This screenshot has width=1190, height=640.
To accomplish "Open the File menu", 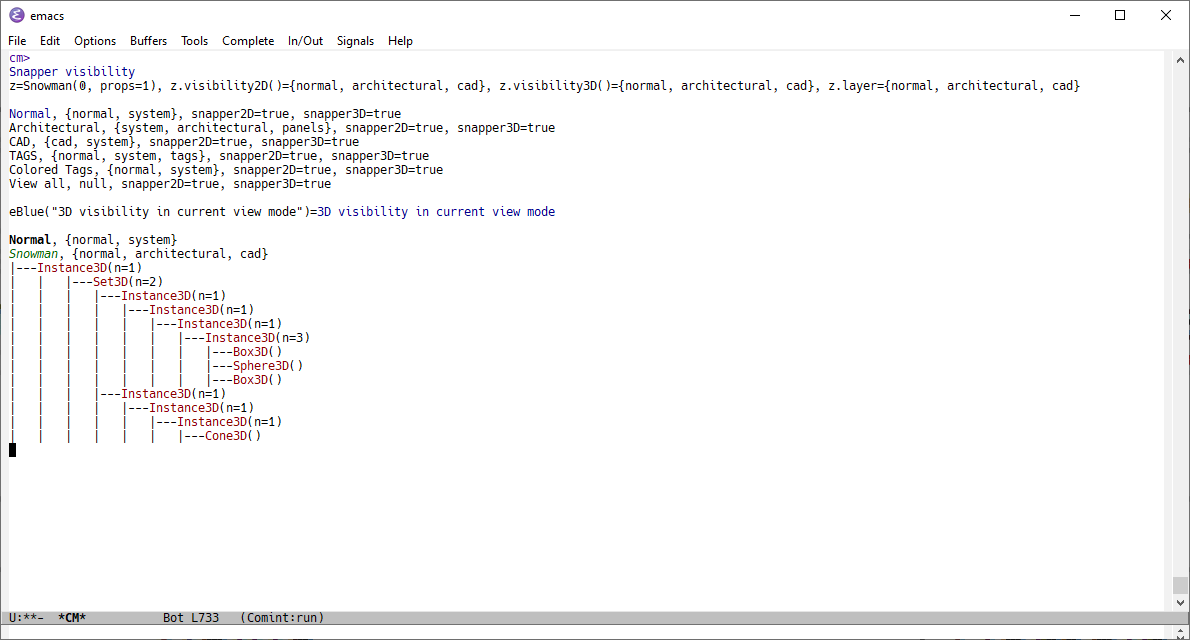I will click(x=17, y=41).
